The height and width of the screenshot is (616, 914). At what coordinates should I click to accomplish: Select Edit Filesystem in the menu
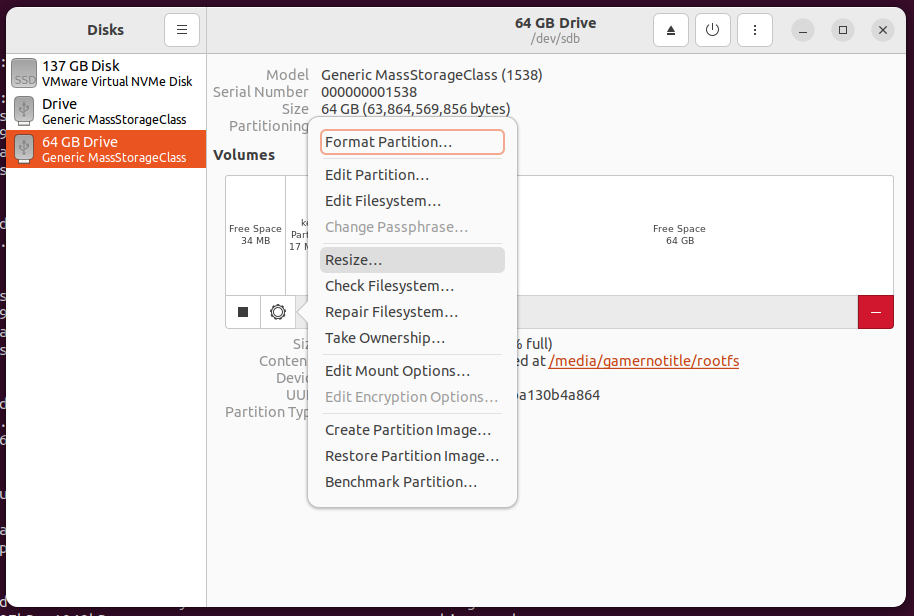(383, 201)
